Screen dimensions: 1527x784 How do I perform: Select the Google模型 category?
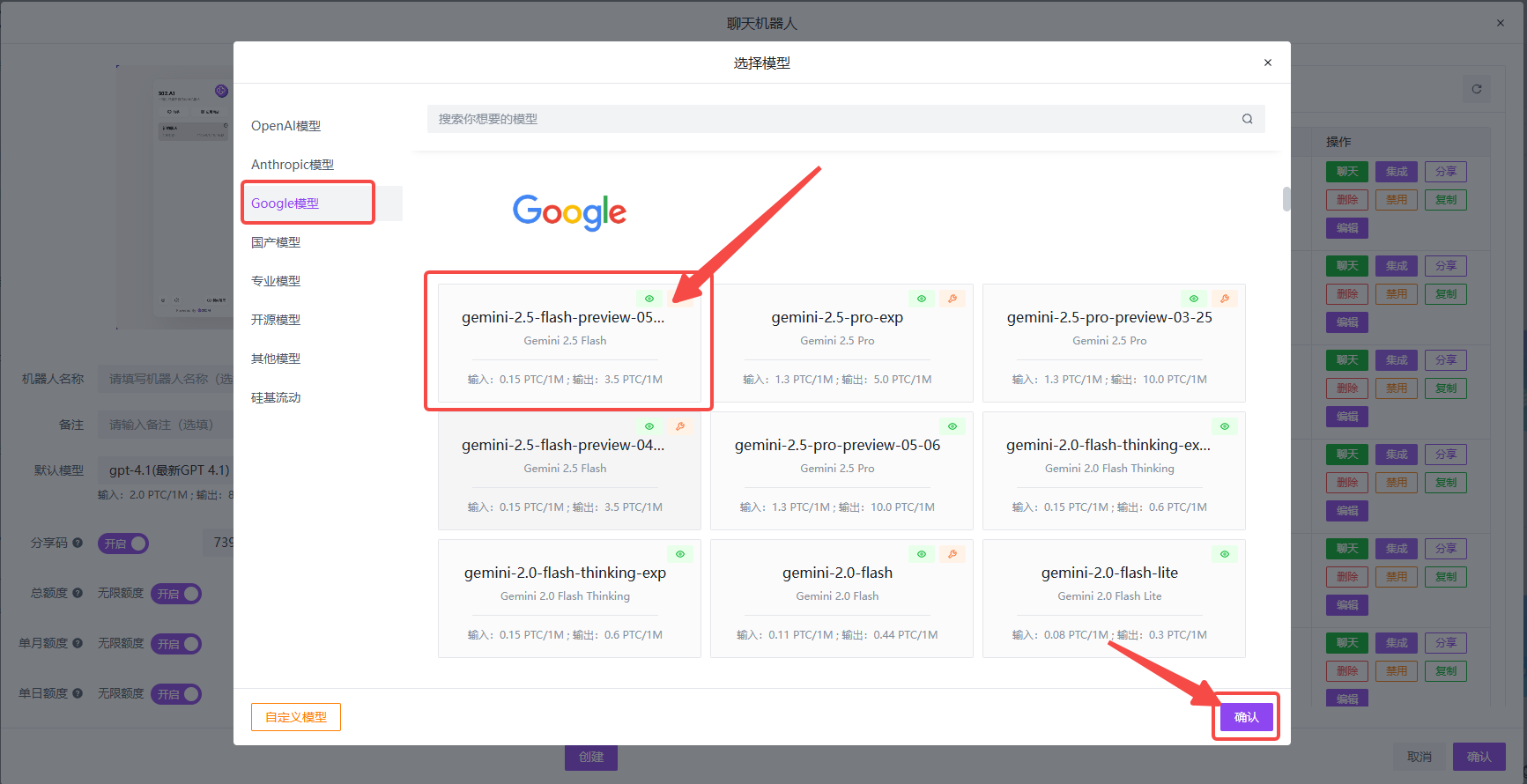[x=285, y=203]
